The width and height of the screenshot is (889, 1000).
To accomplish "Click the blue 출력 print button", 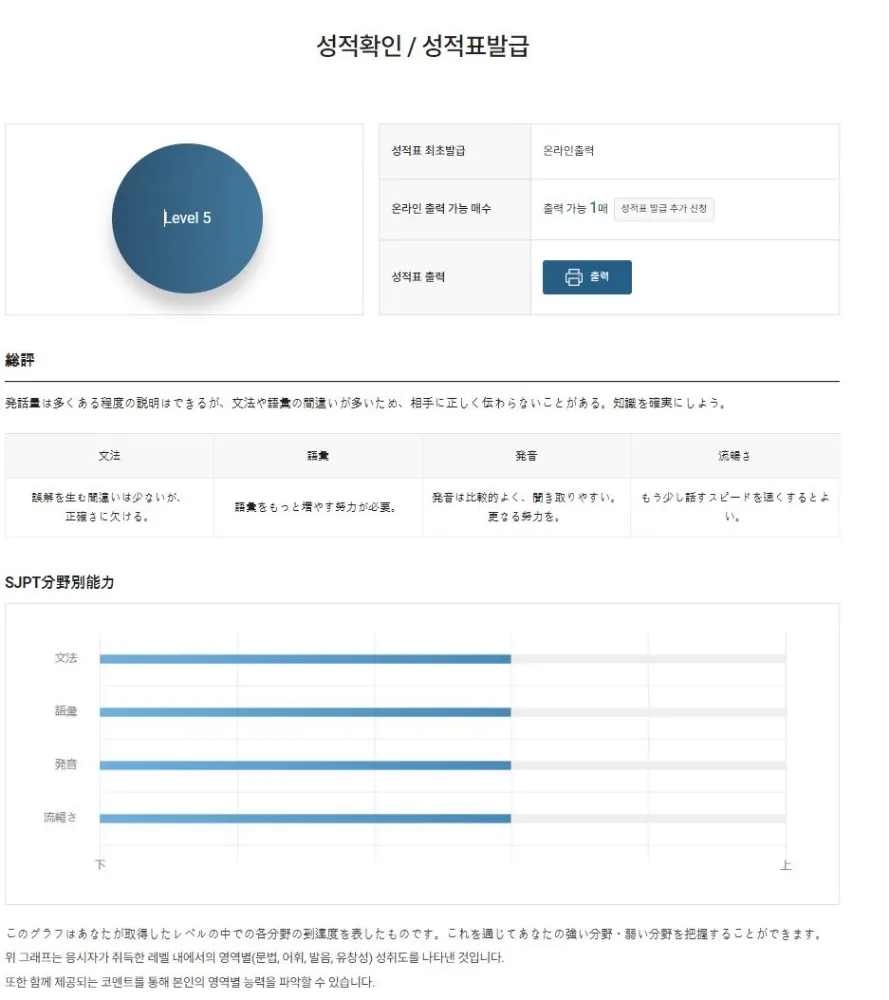I will pyautogui.click(x=587, y=277).
